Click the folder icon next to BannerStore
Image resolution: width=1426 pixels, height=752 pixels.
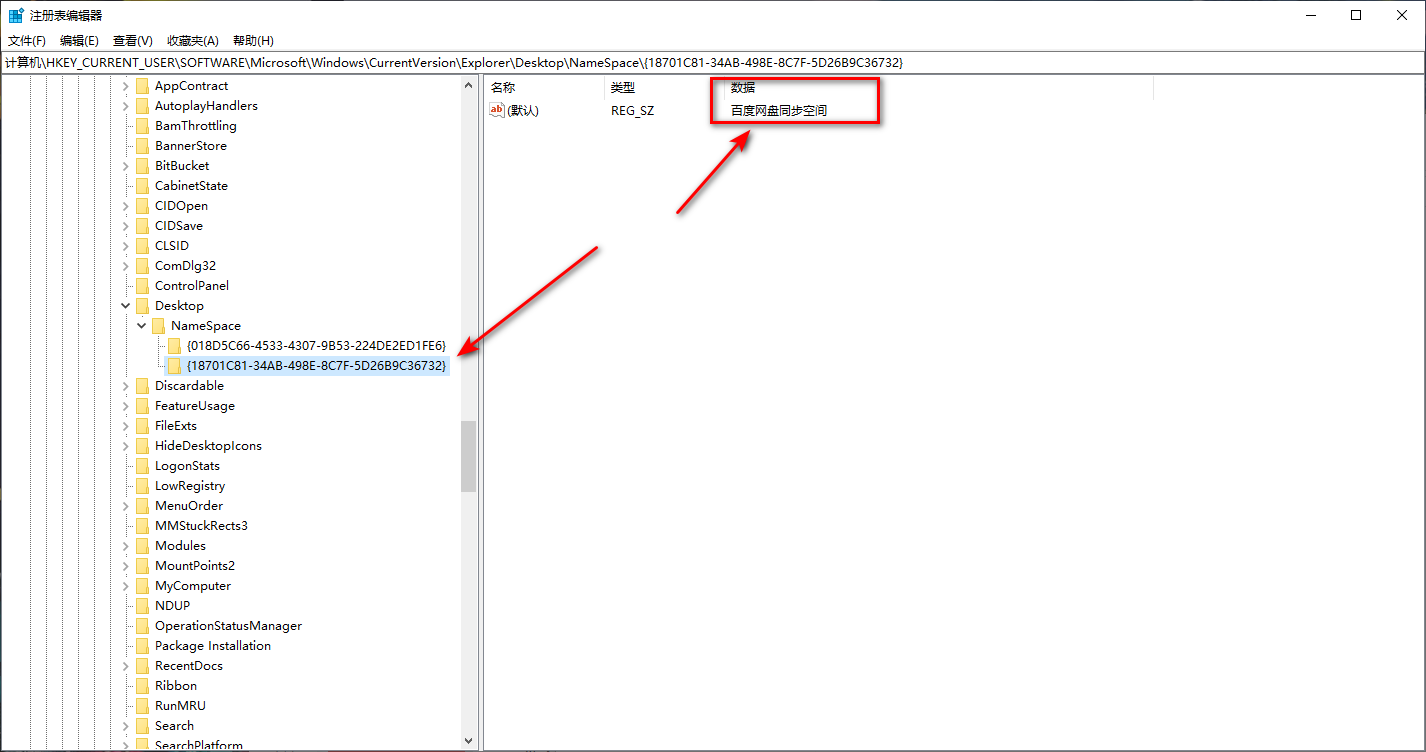coord(142,146)
